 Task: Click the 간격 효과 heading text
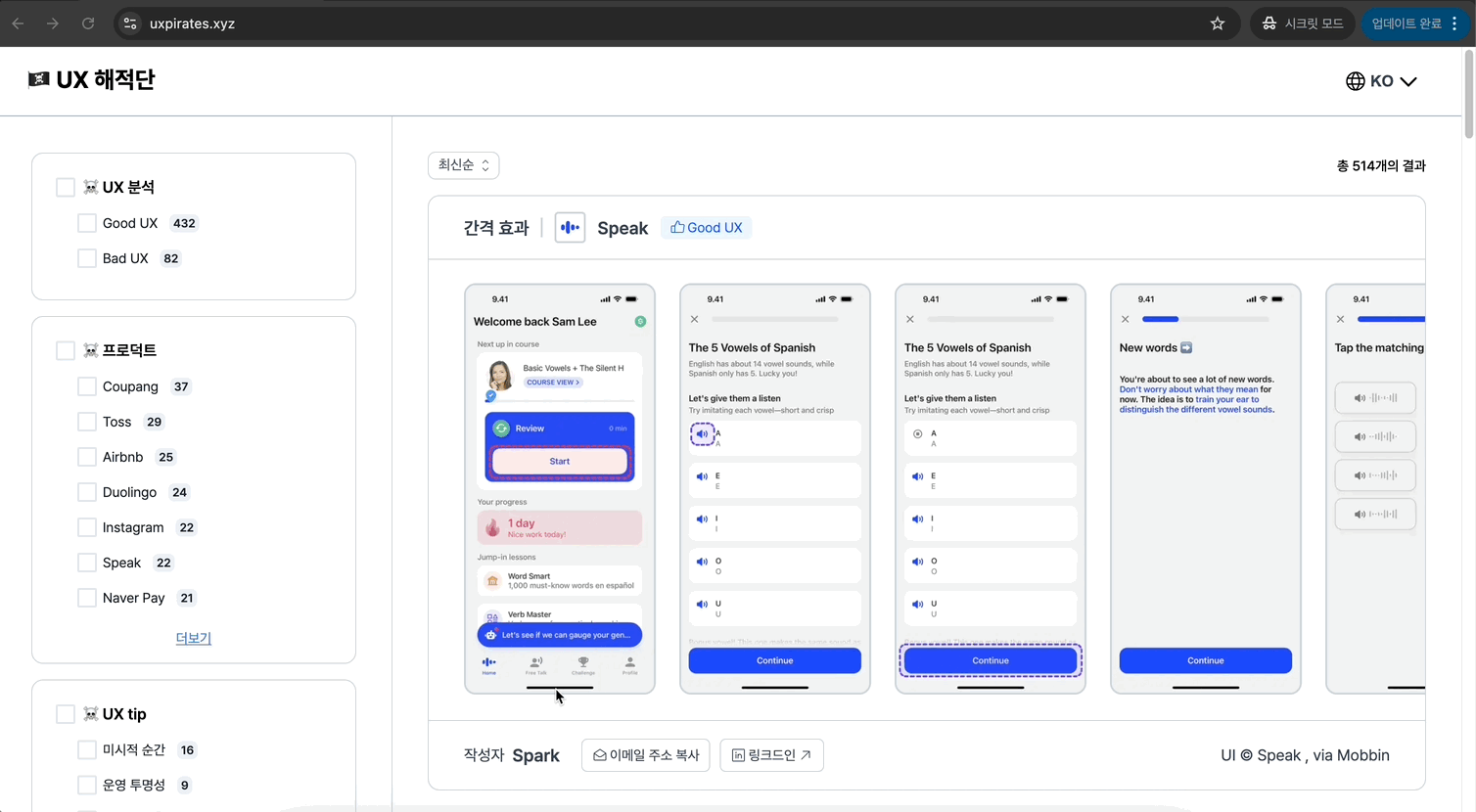point(496,228)
